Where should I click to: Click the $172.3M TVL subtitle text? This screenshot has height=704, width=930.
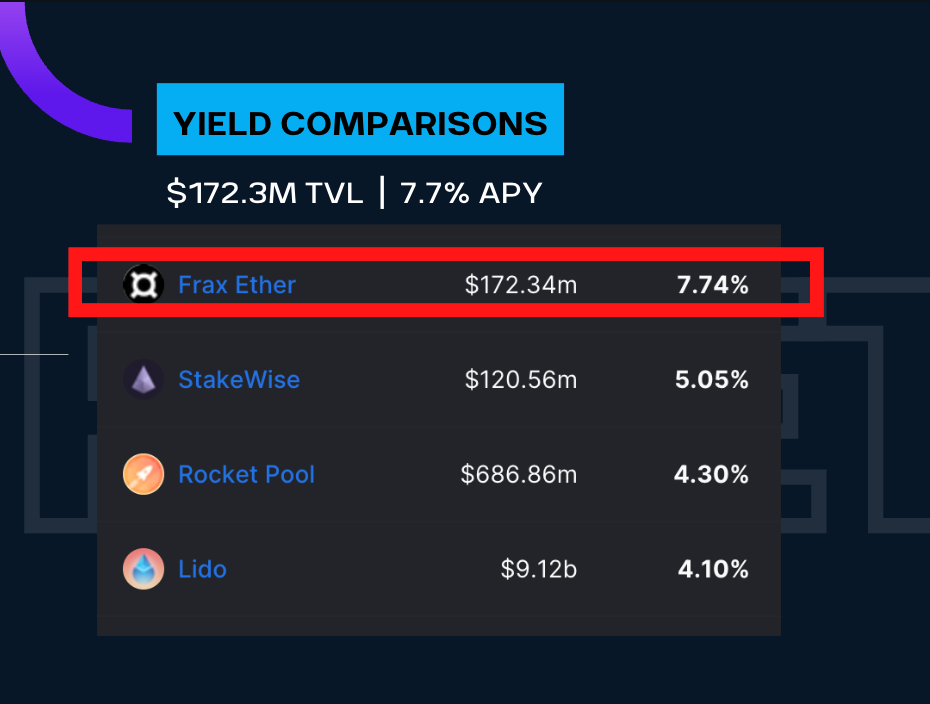pyautogui.click(x=265, y=192)
